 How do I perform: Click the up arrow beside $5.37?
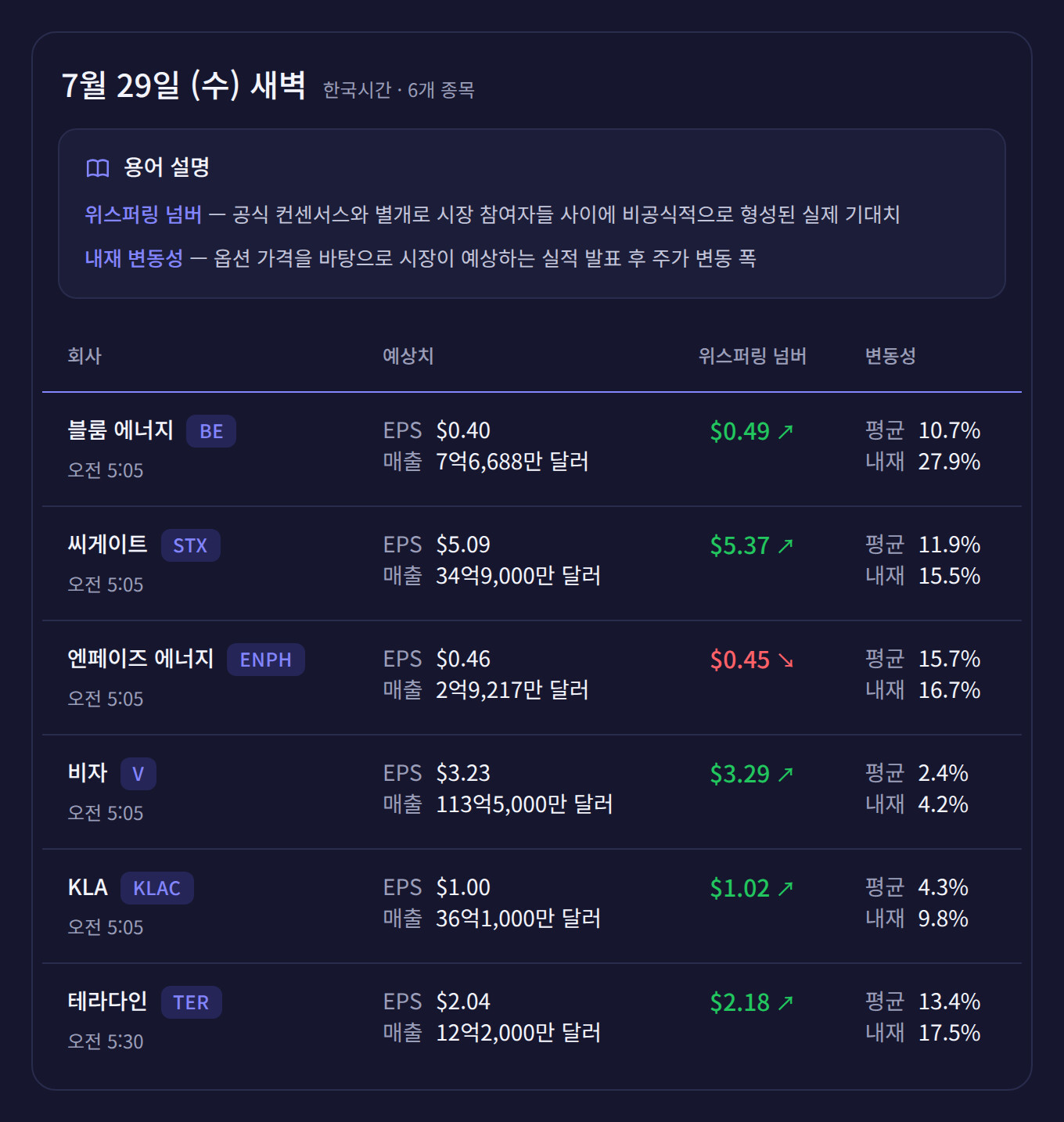pyautogui.click(x=785, y=545)
